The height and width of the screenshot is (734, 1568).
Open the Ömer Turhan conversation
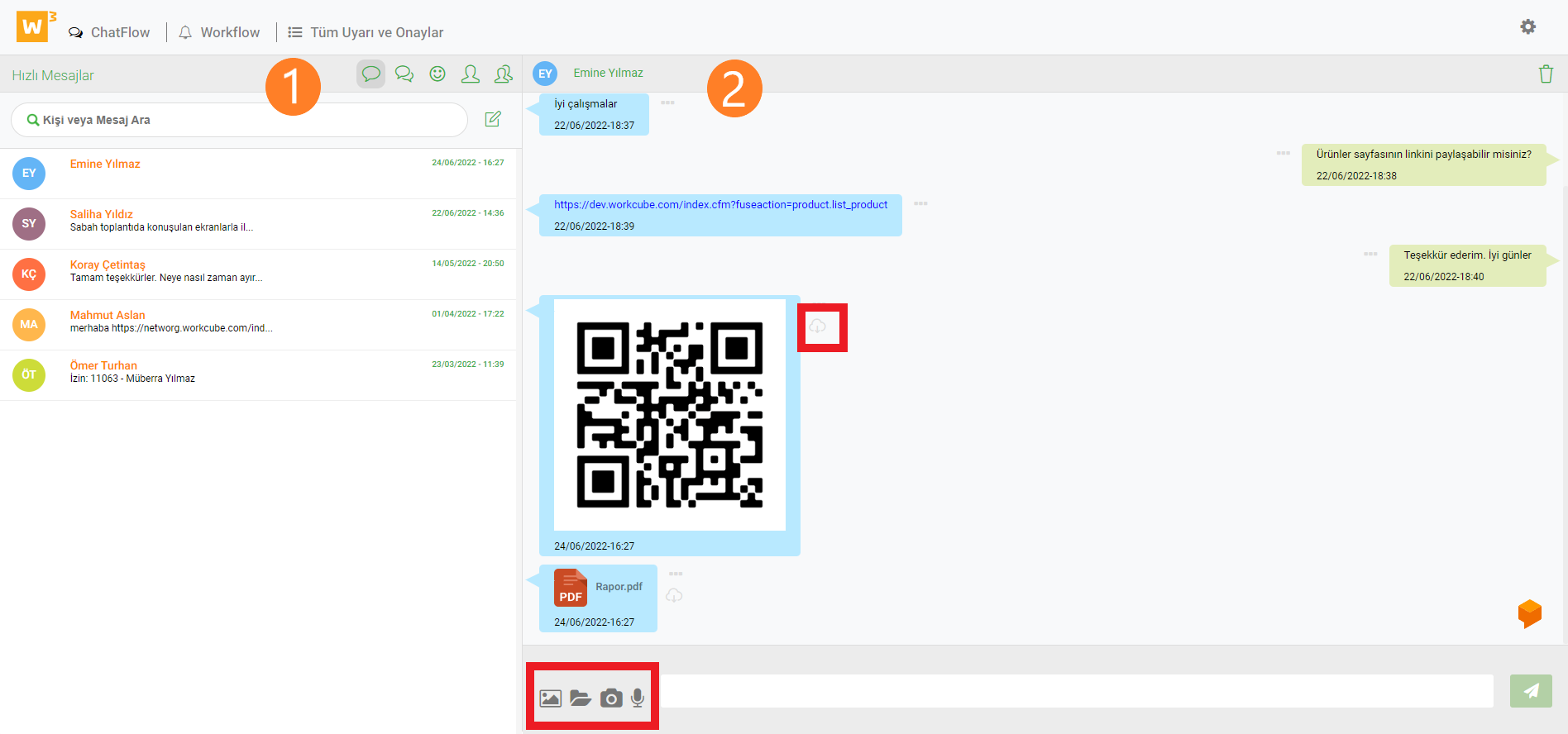[258, 375]
